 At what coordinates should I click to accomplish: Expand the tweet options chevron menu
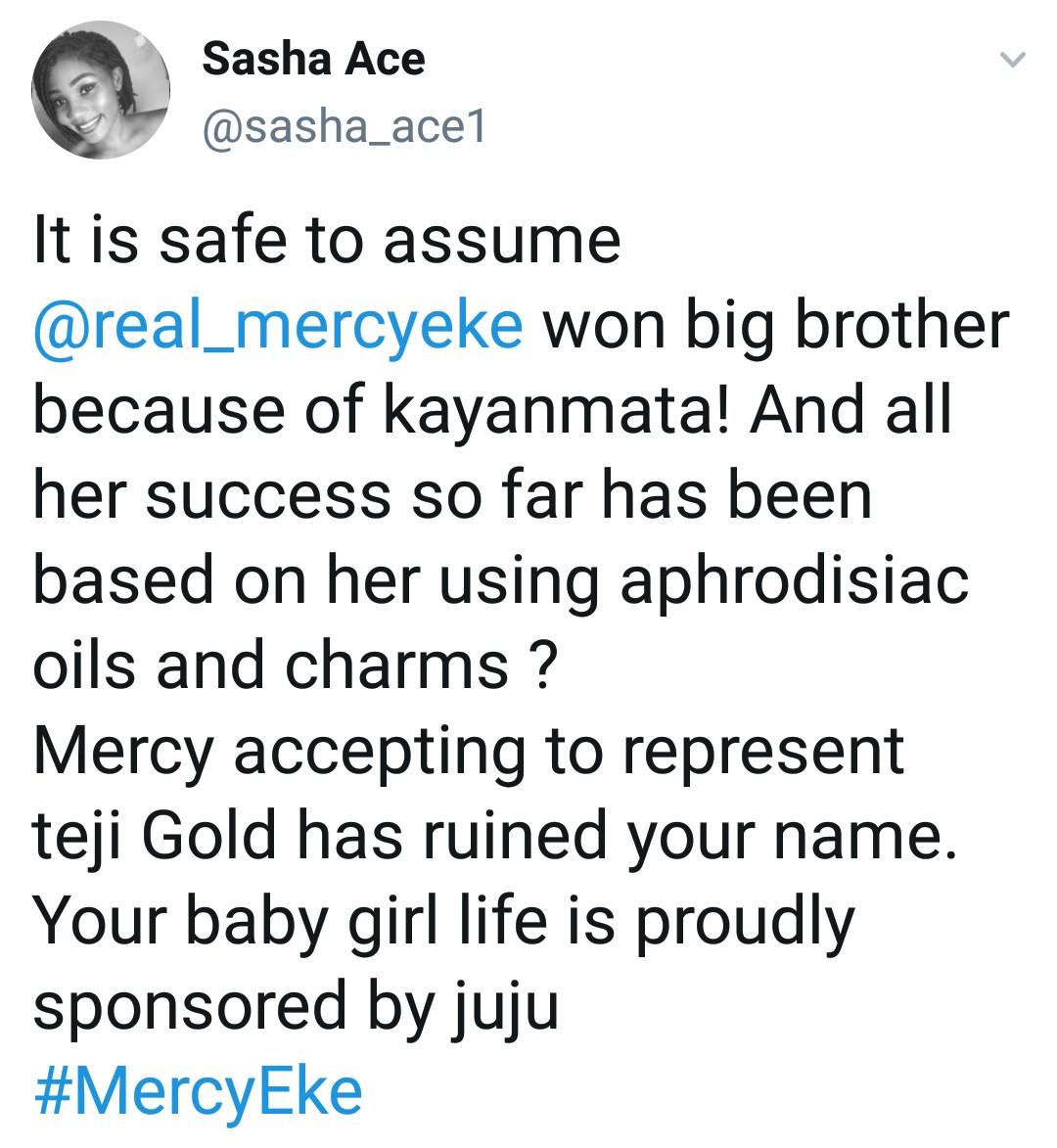[1013, 61]
